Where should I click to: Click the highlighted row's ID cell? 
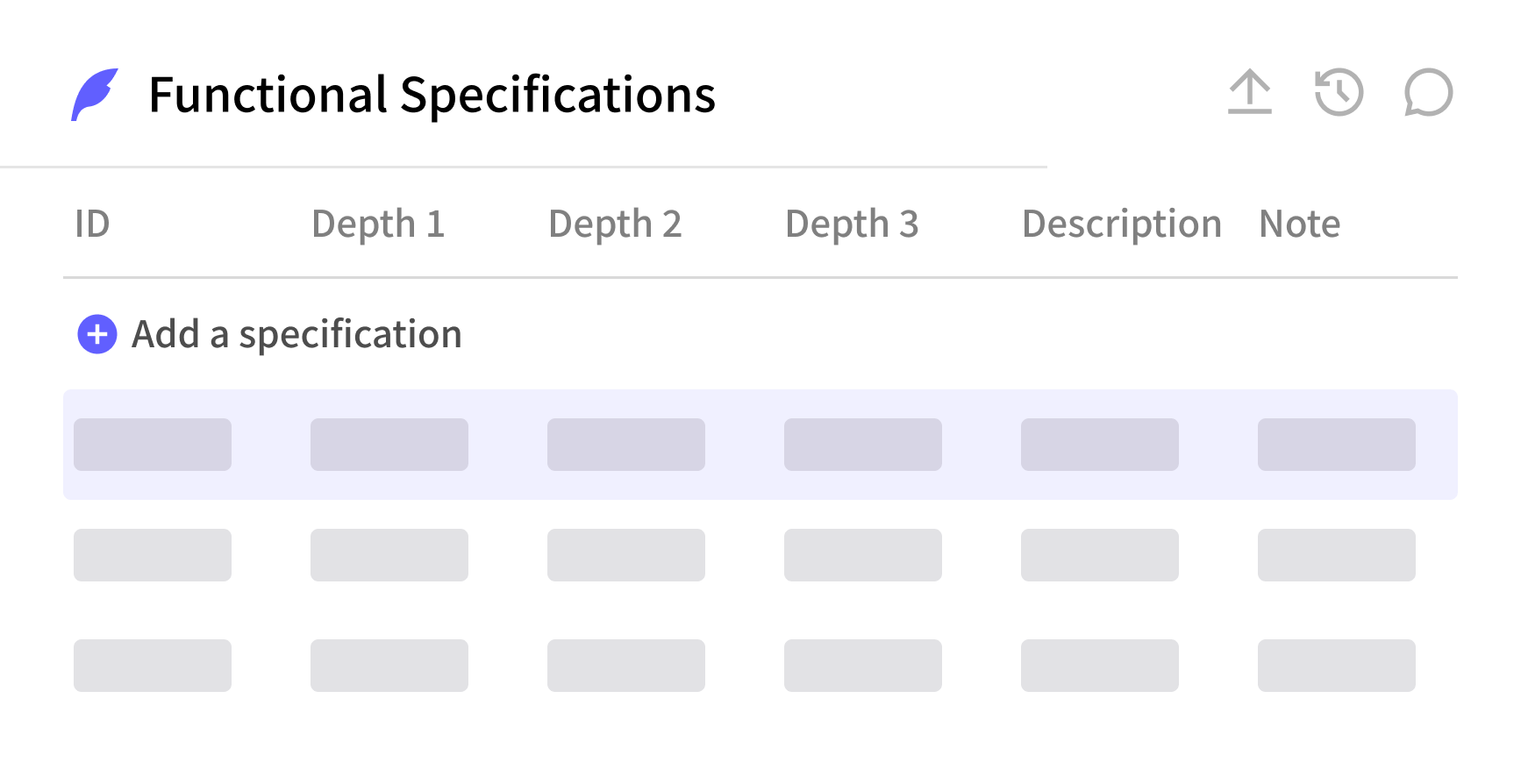[x=153, y=445]
